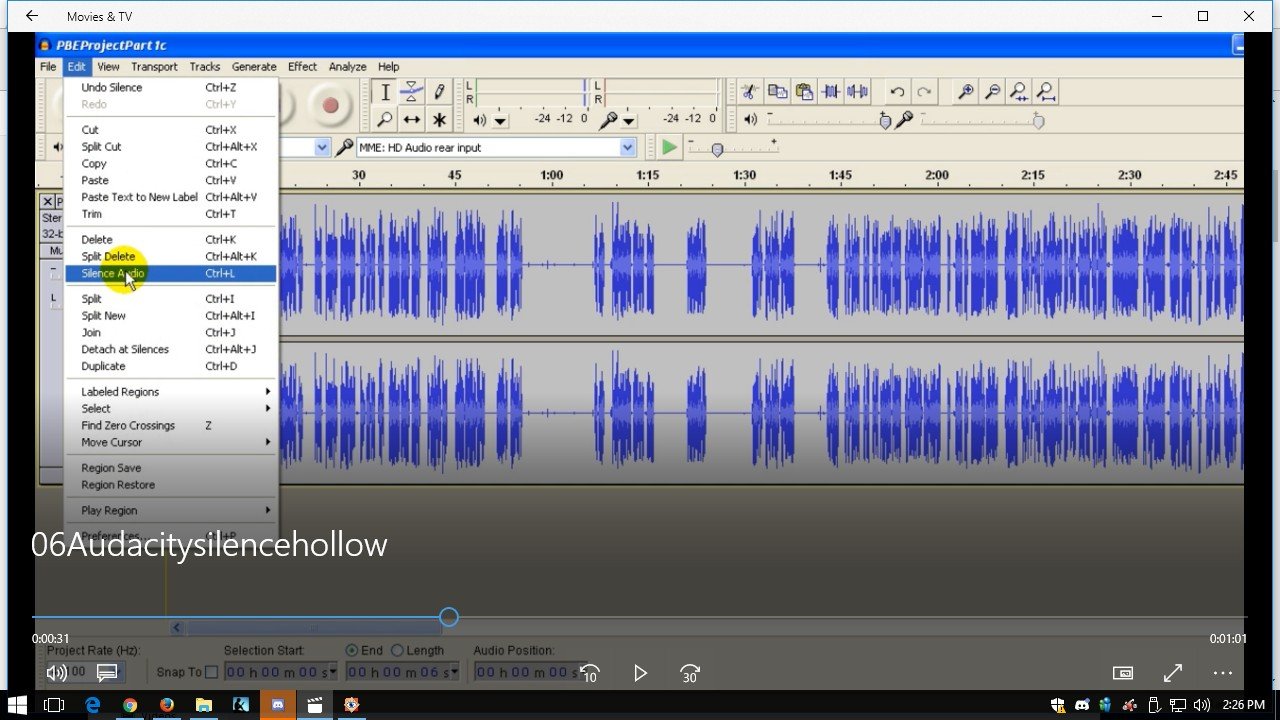This screenshot has width=1280, height=720.
Task: Choose Undo Silence in Edit menu
Action: [x=171, y=88]
